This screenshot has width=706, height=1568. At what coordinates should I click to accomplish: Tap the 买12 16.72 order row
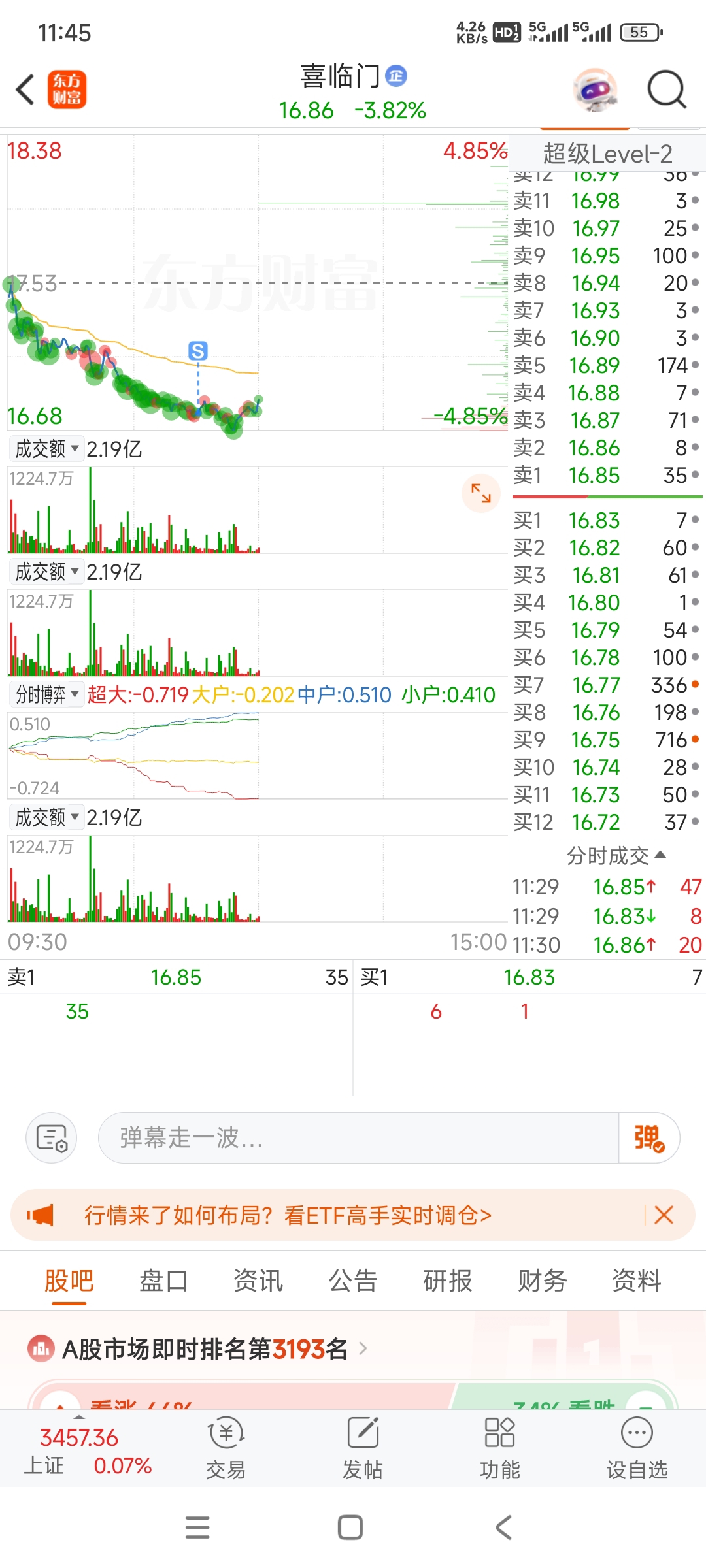coord(606,822)
